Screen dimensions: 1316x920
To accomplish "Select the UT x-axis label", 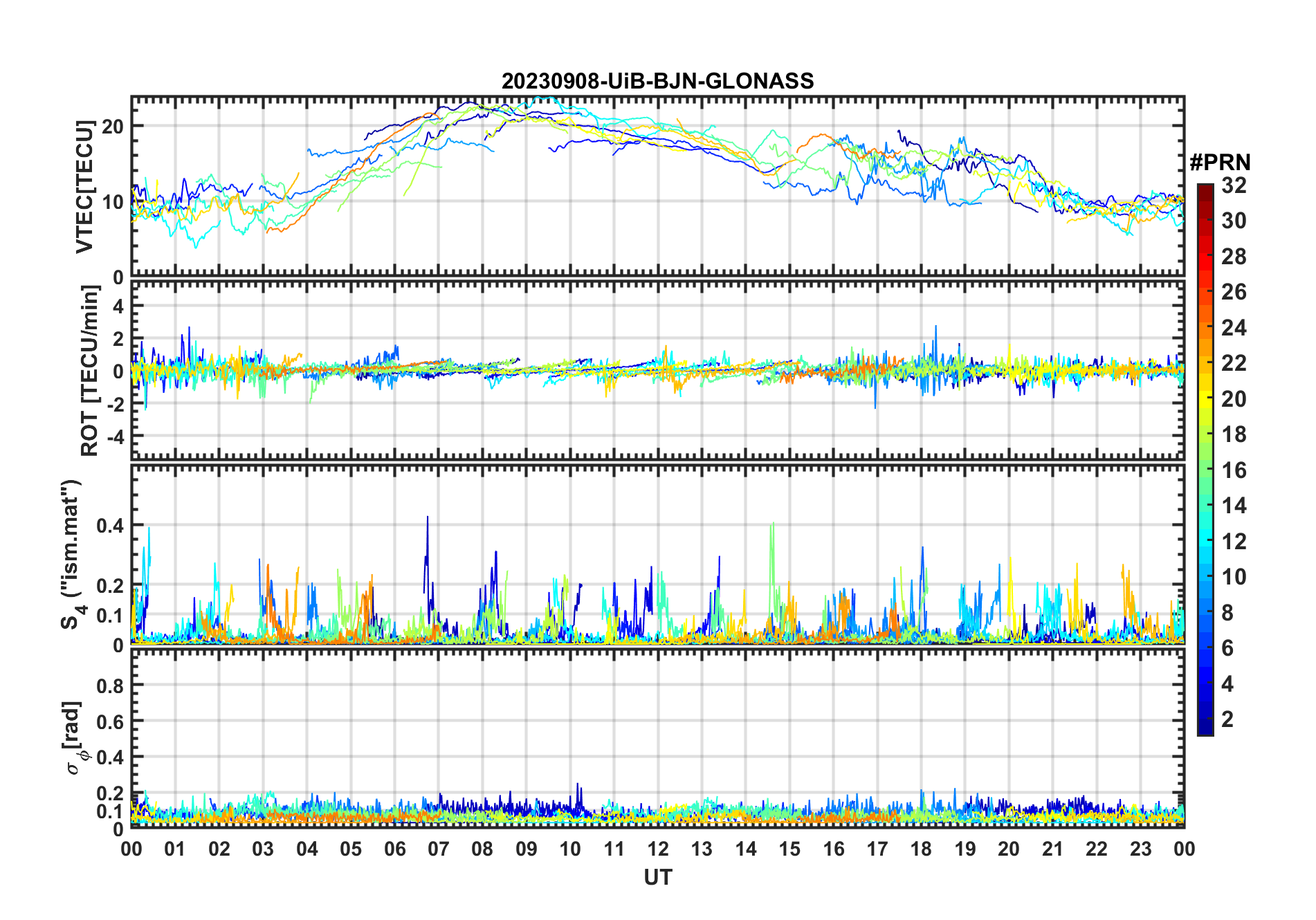I will coord(657,877).
